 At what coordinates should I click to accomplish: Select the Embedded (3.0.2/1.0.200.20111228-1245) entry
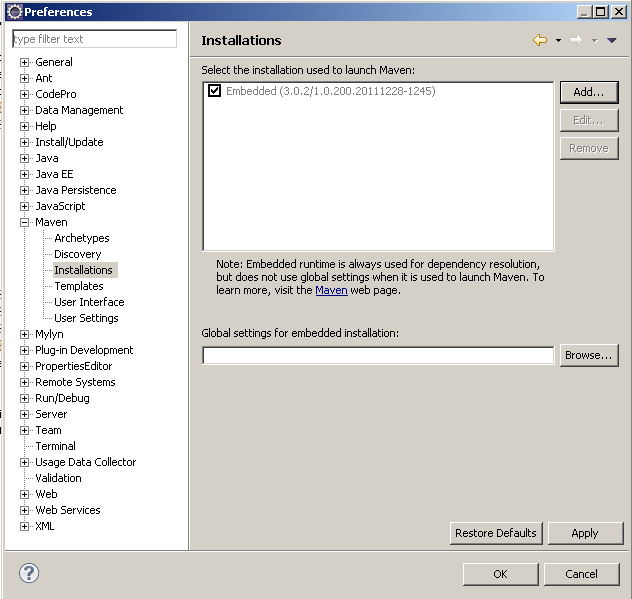pyautogui.click(x=331, y=91)
